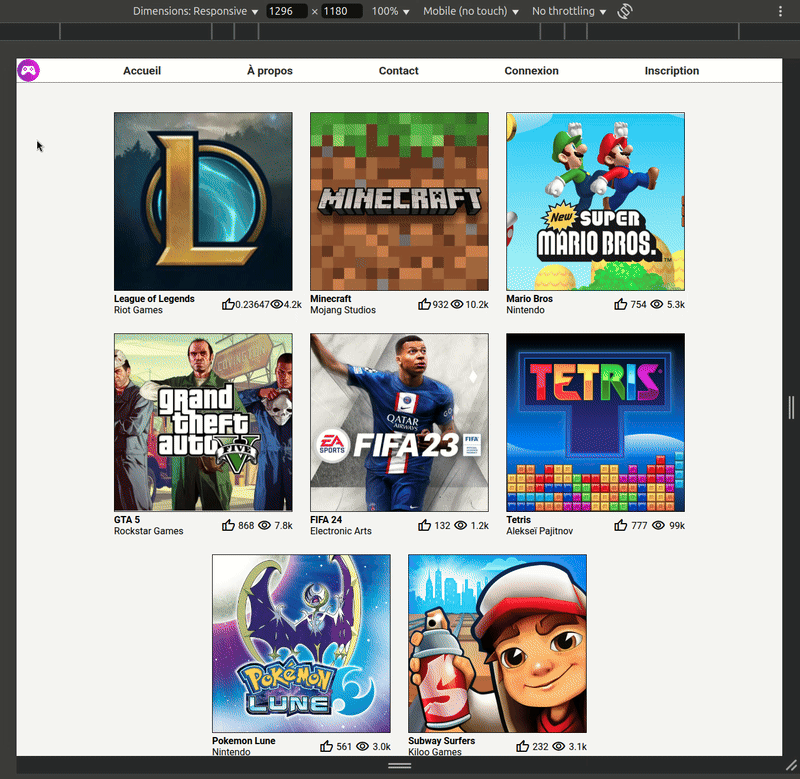Like Minecraft with the thumbs-up icon
The image size is (800, 779).
coord(424,304)
